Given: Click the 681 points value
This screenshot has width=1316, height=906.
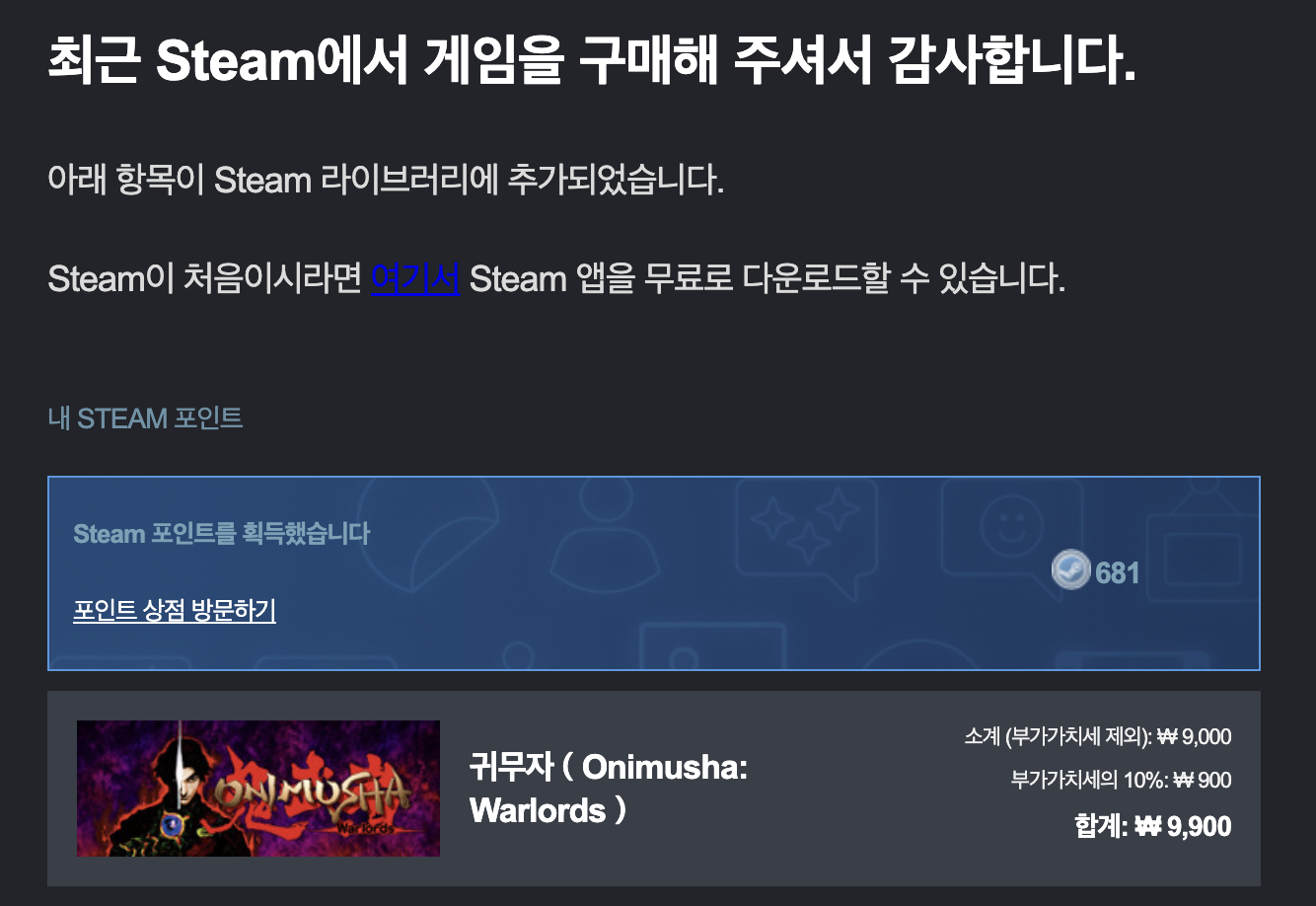Looking at the screenshot, I should pyautogui.click(x=1118, y=572).
